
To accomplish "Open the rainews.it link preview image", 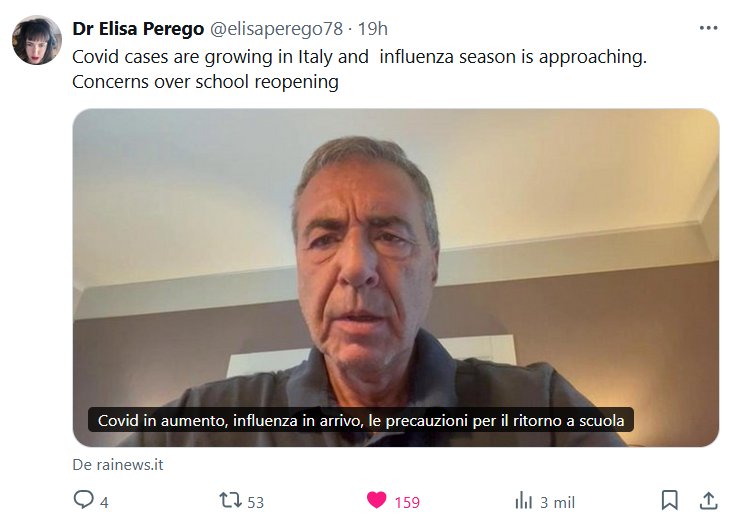I will (x=396, y=278).
